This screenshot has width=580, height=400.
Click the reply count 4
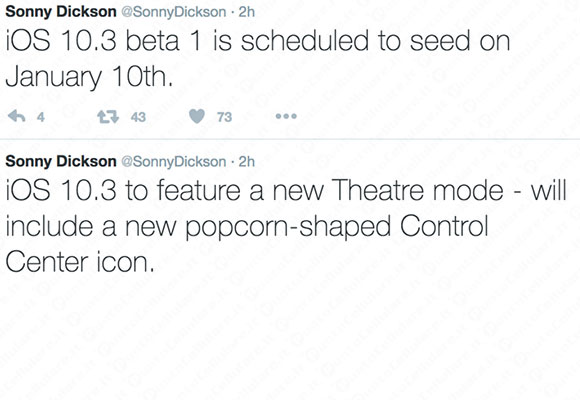tap(41, 117)
